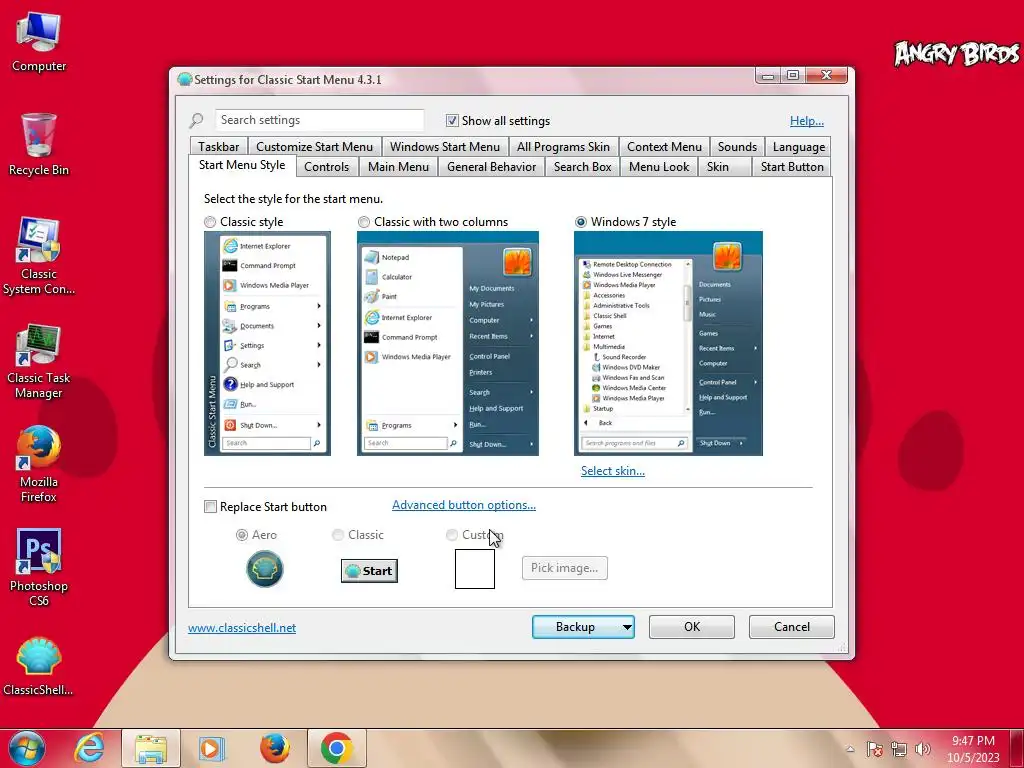Toggle the Show all settings checkbox

click(452, 120)
